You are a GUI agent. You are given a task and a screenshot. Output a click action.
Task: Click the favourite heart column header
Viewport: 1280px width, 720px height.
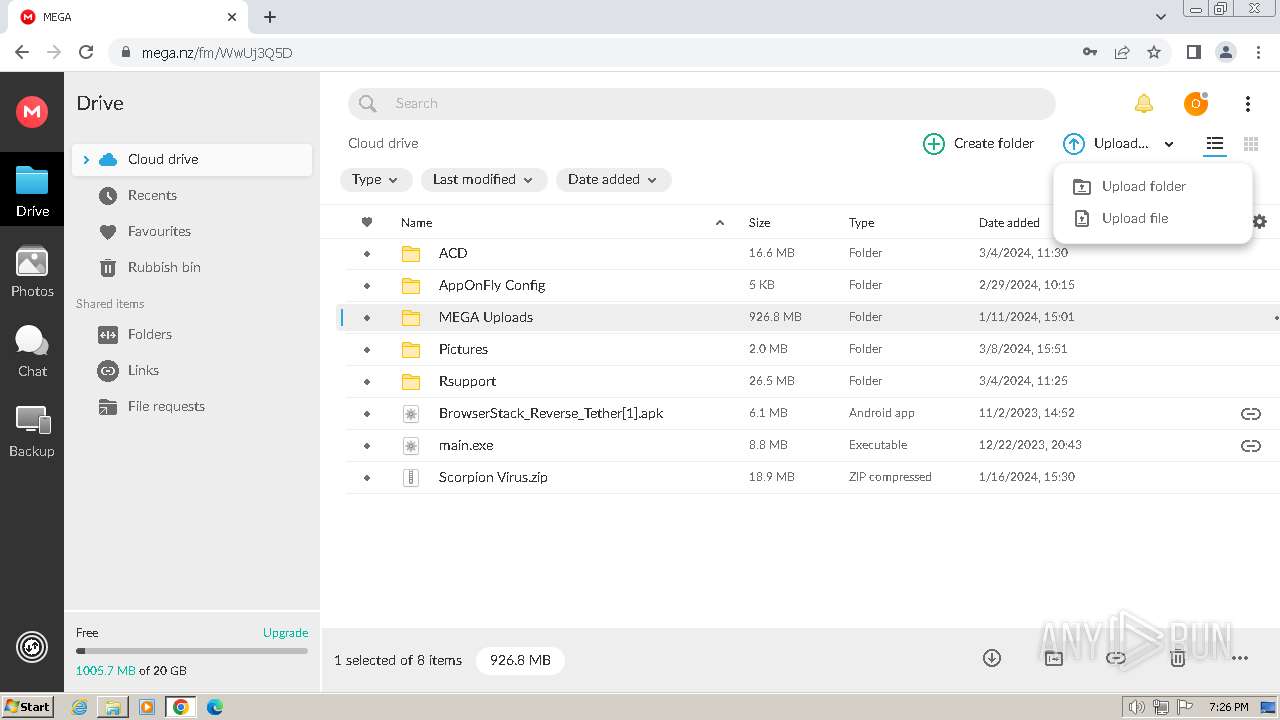tap(367, 222)
